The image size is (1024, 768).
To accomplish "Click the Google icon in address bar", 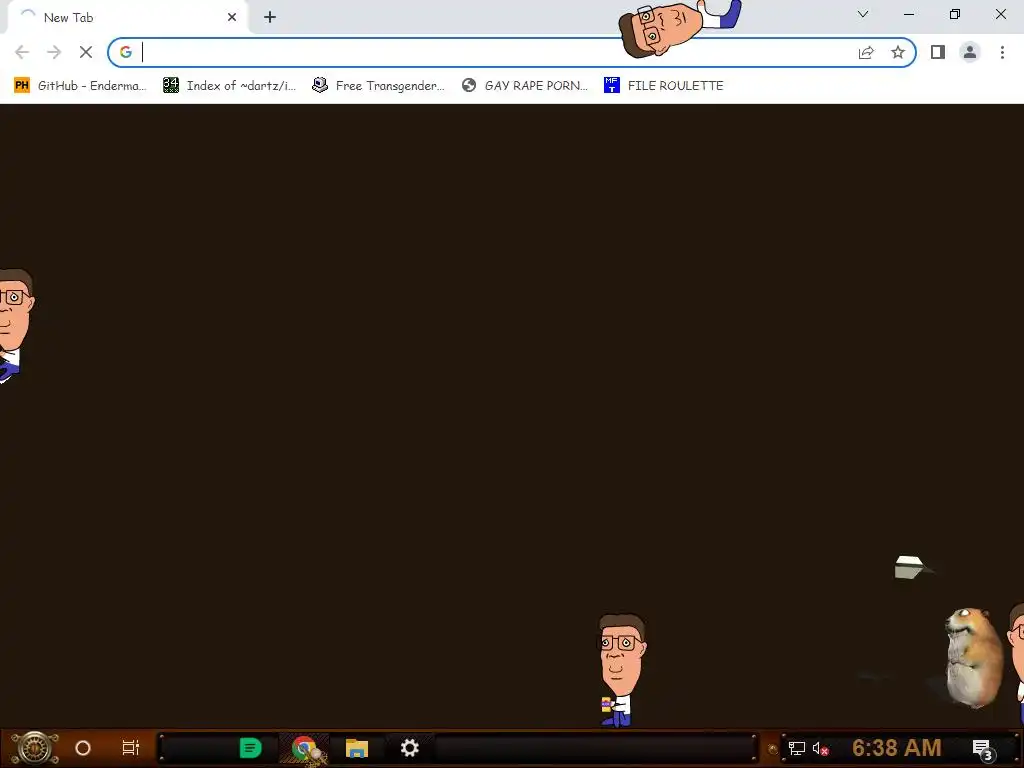I will click(126, 52).
